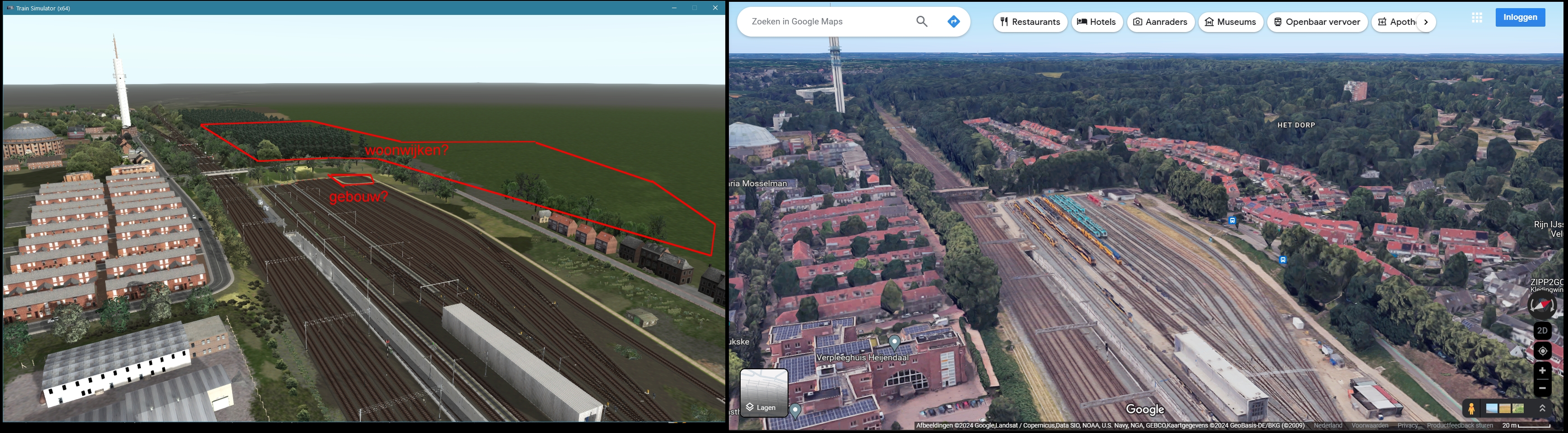The width and height of the screenshot is (1568, 433).
Task: Minimize the Train Simulator window
Action: tap(674, 8)
